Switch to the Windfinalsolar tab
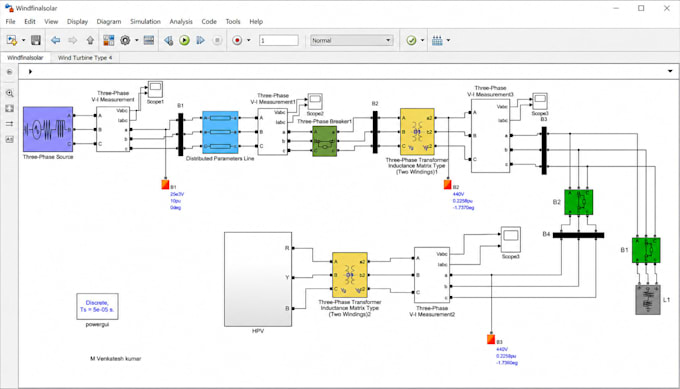The width and height of the screenshot is (680, 389). [25, 57]
